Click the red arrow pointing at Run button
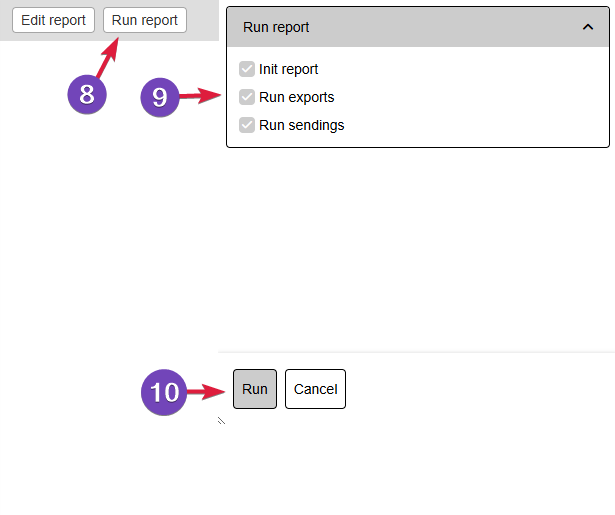615x515 pixels. (x=206, y=391)
